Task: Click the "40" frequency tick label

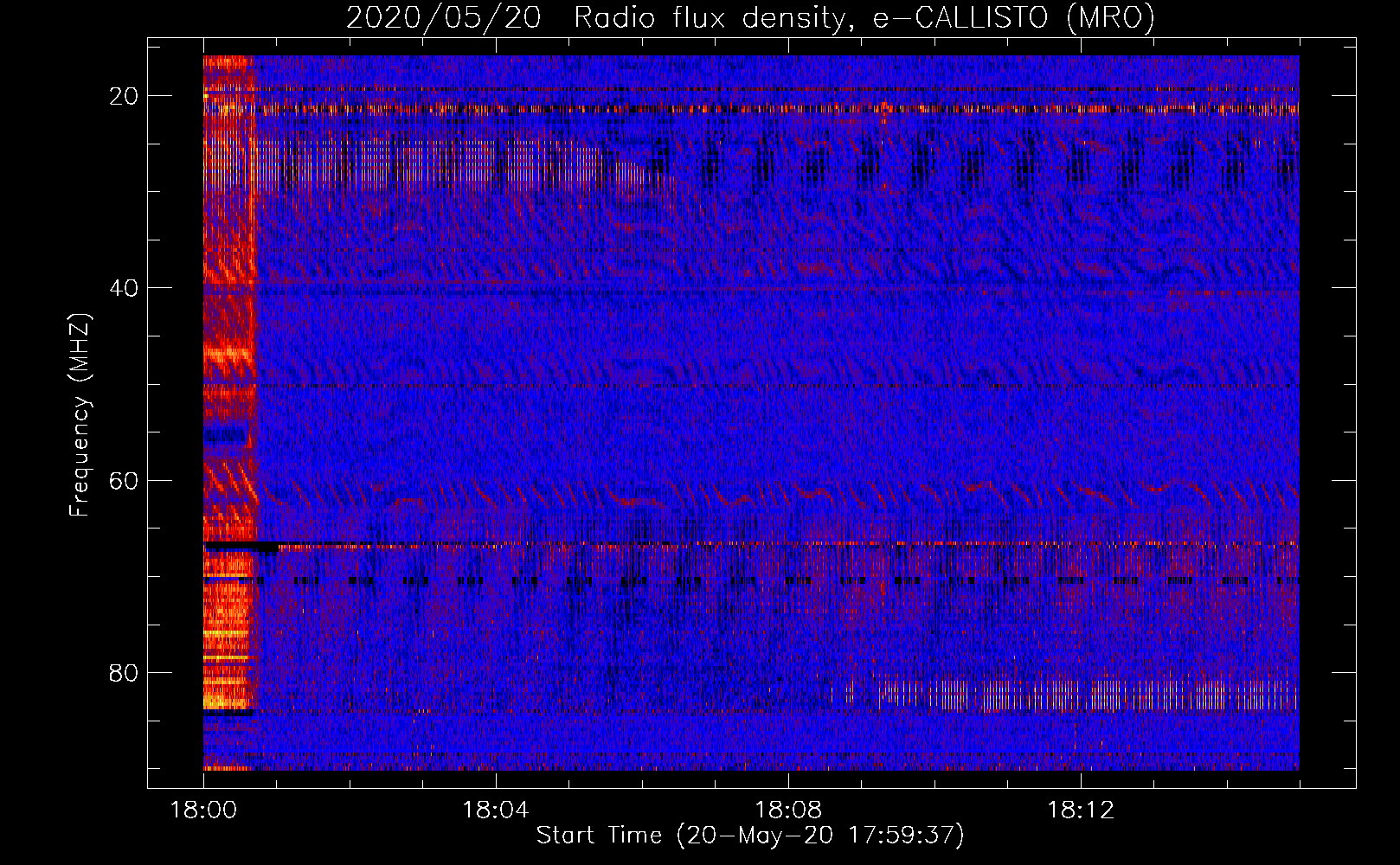Action: click(124, 288)
